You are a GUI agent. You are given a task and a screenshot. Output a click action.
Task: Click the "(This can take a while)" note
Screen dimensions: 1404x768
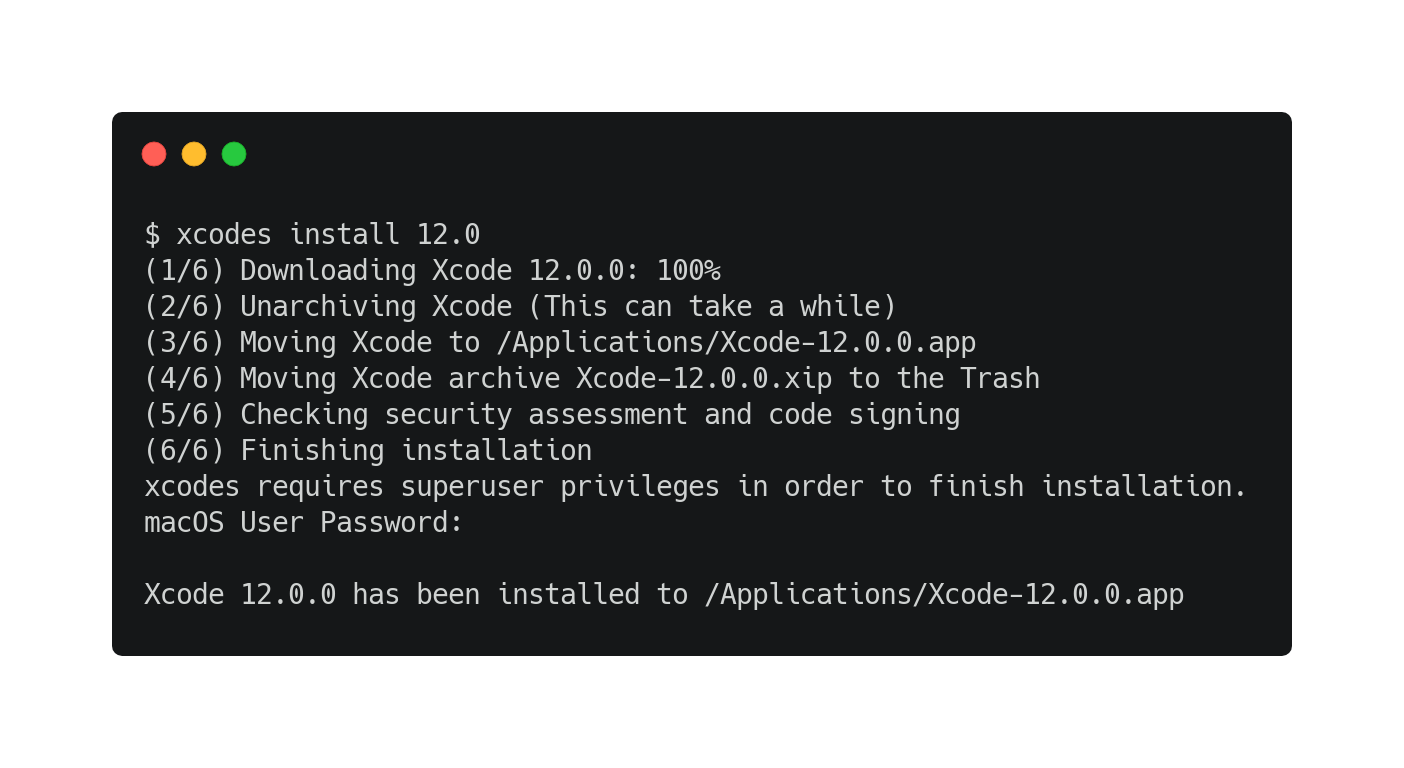coord(713,307)
